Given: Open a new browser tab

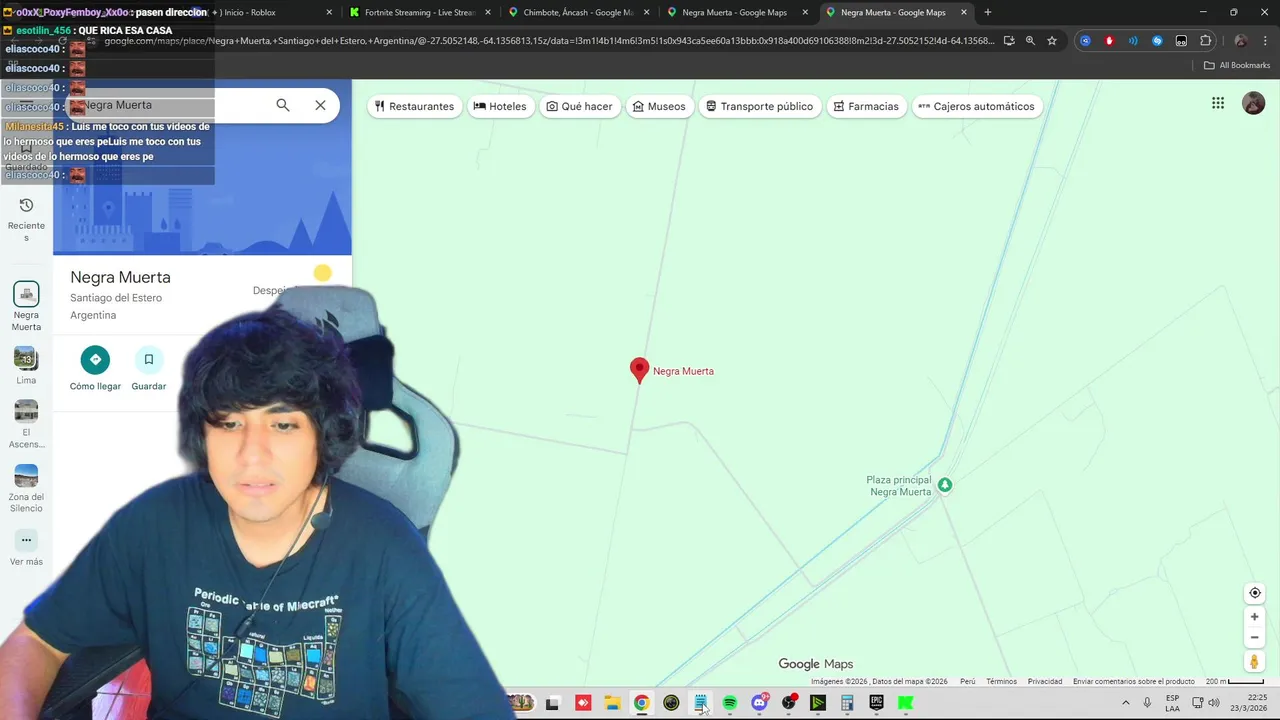Looking at the screenshot, I should point(987,12).
